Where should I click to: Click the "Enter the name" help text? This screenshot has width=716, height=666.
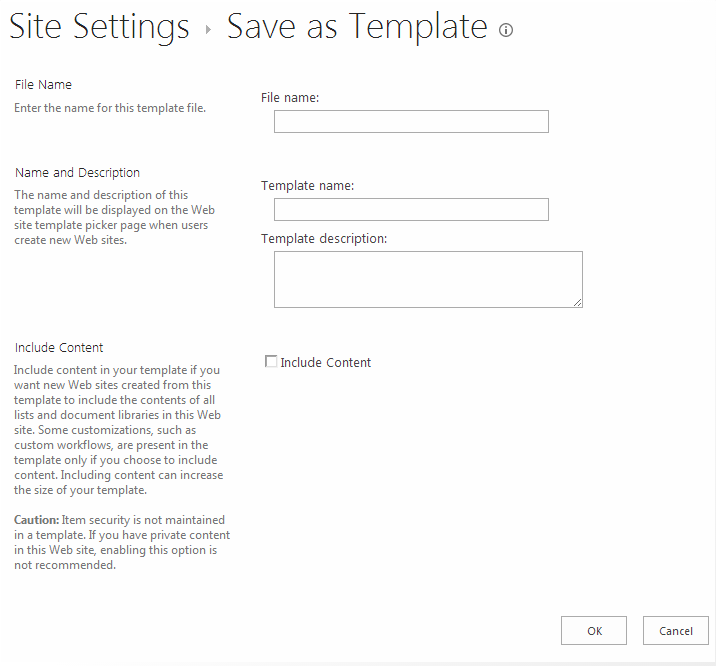[110, 108]
